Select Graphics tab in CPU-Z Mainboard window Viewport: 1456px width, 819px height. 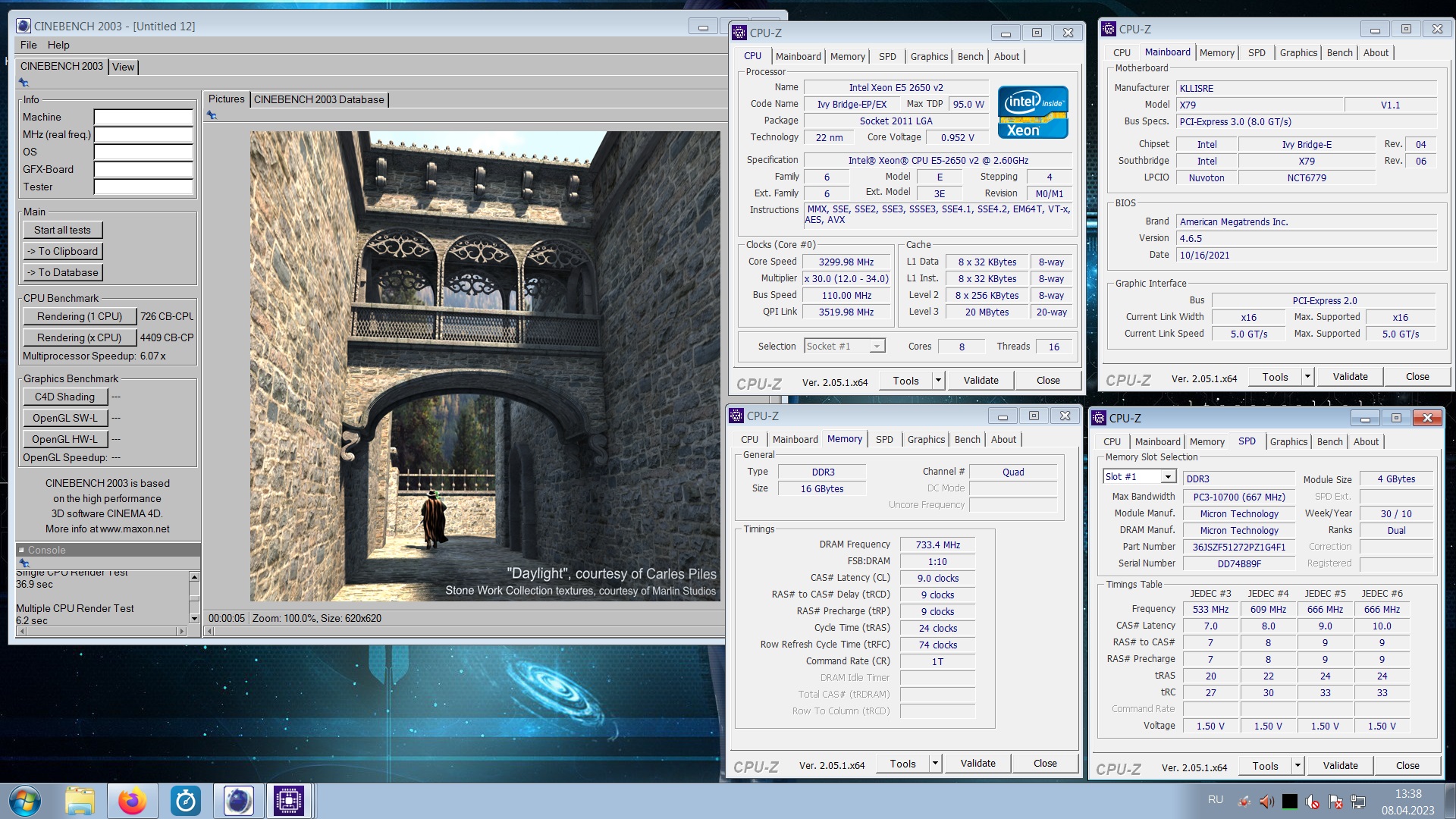1298,52
